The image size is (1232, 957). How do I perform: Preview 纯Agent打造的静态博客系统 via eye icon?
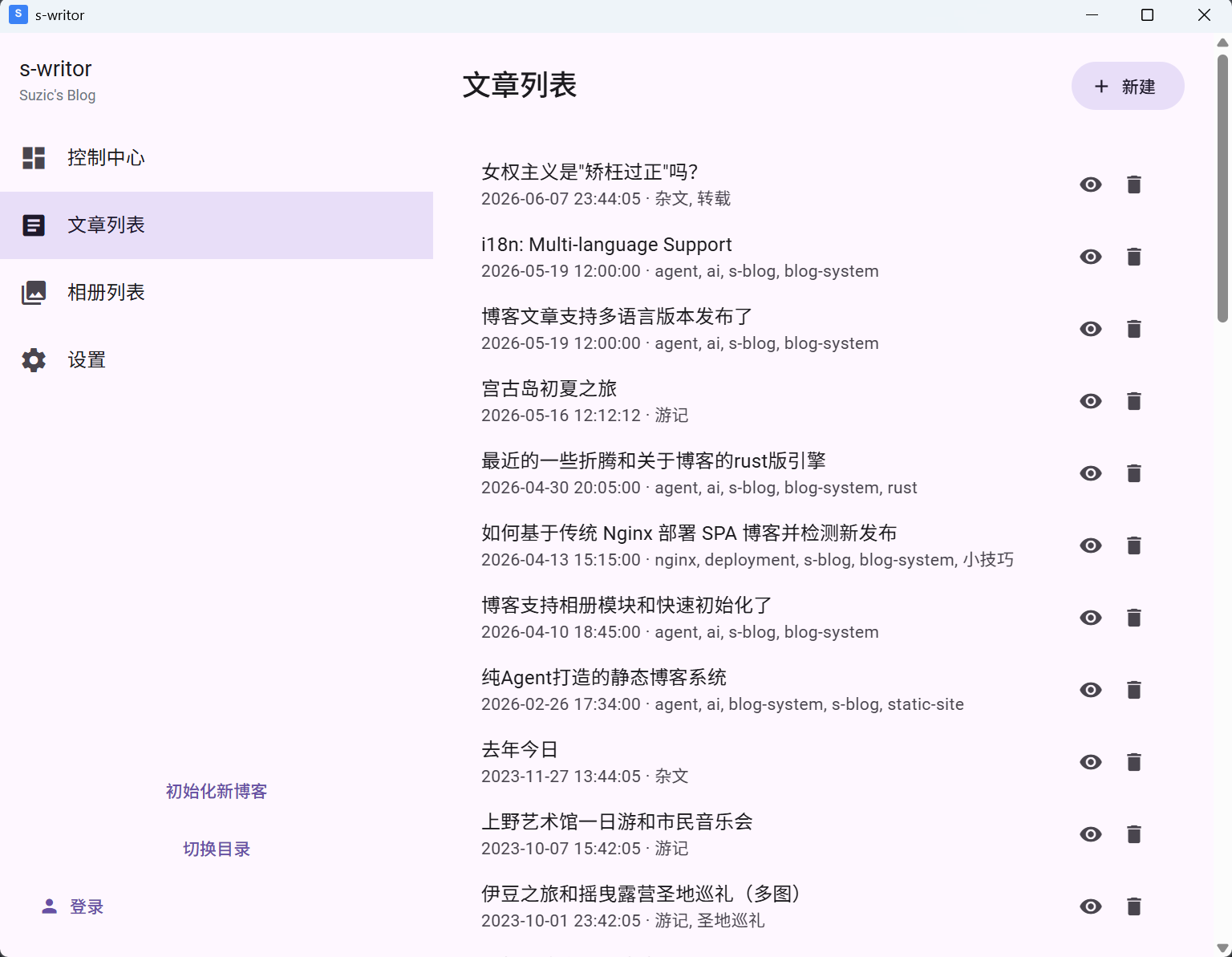pyautogui.click(x=1091, y=690)
